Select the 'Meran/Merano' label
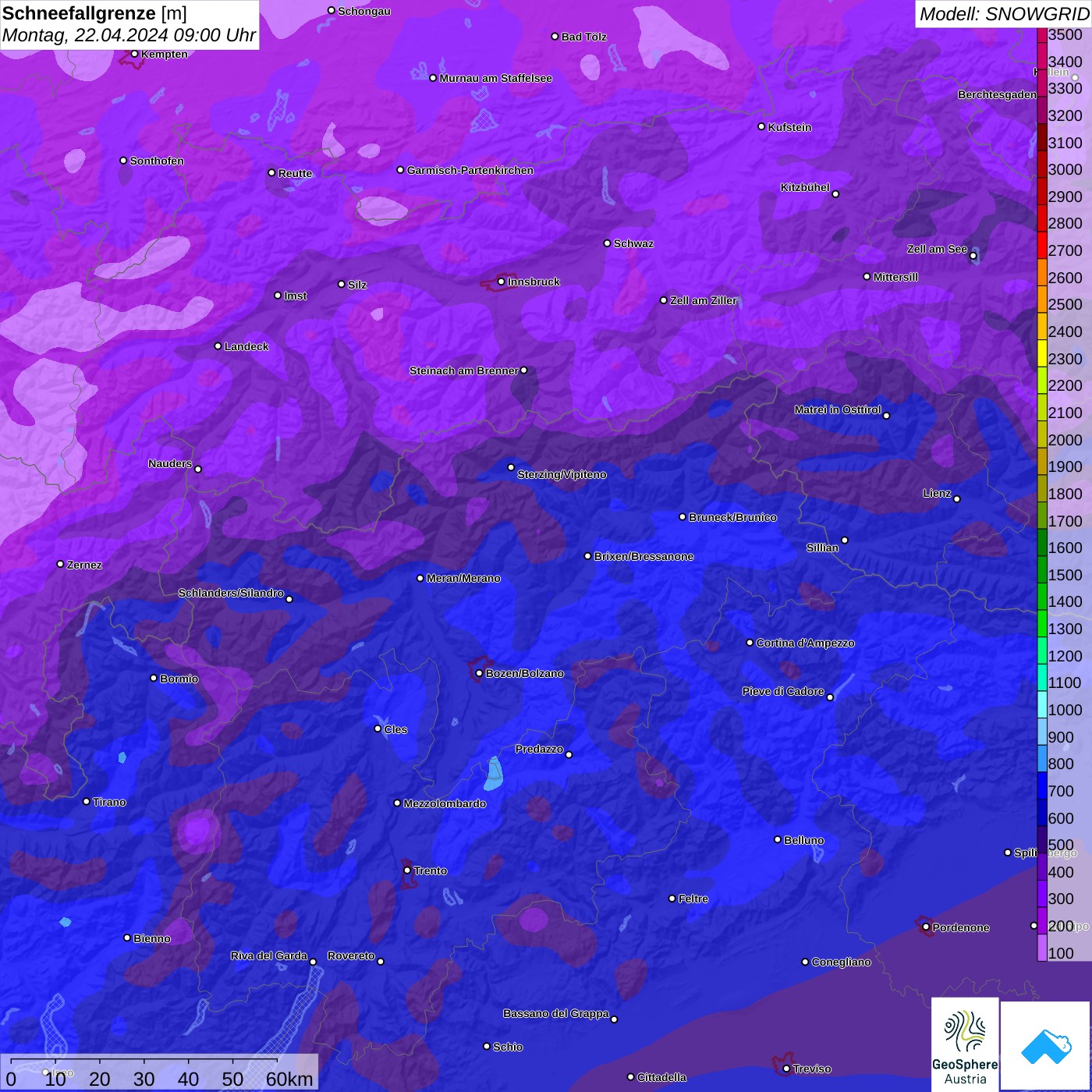 pos(463,578)
